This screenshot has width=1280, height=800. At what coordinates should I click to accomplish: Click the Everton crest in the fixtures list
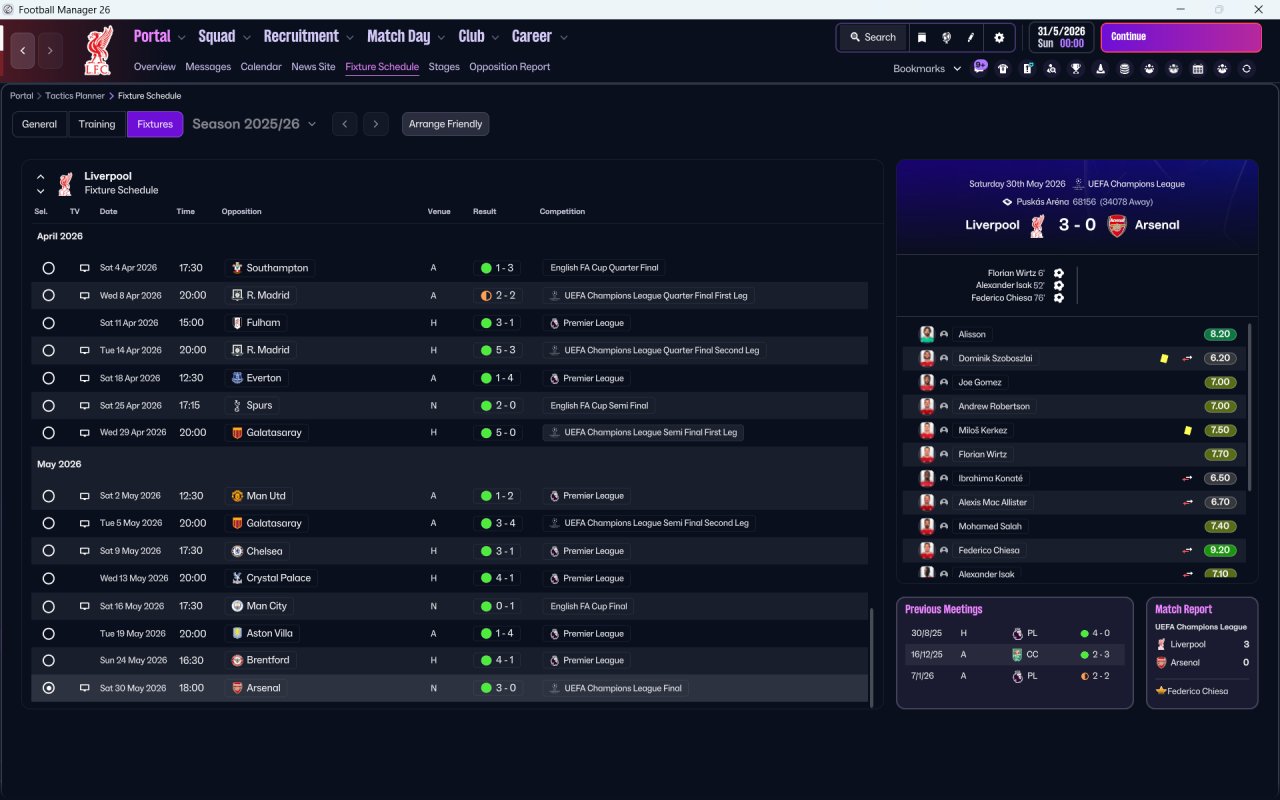tap(237, 378)
